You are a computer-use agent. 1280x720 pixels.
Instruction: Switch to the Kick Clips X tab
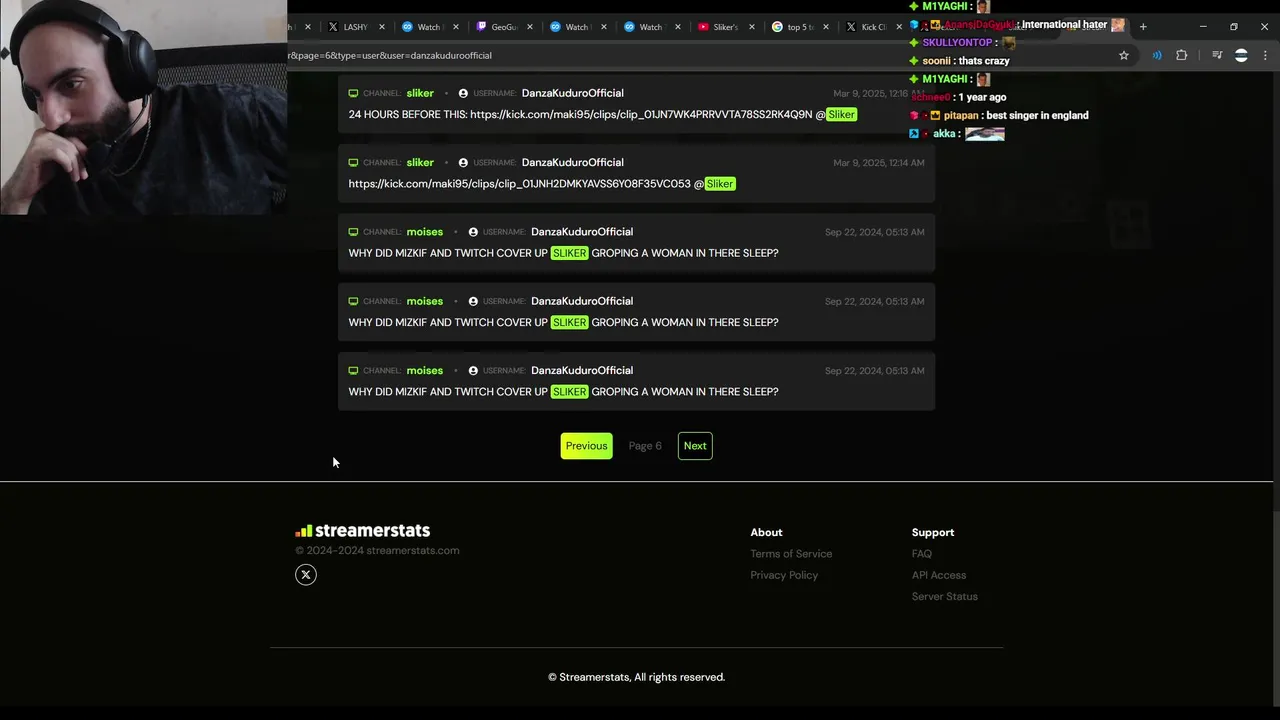pyautogui.click(x=873, y=27)
